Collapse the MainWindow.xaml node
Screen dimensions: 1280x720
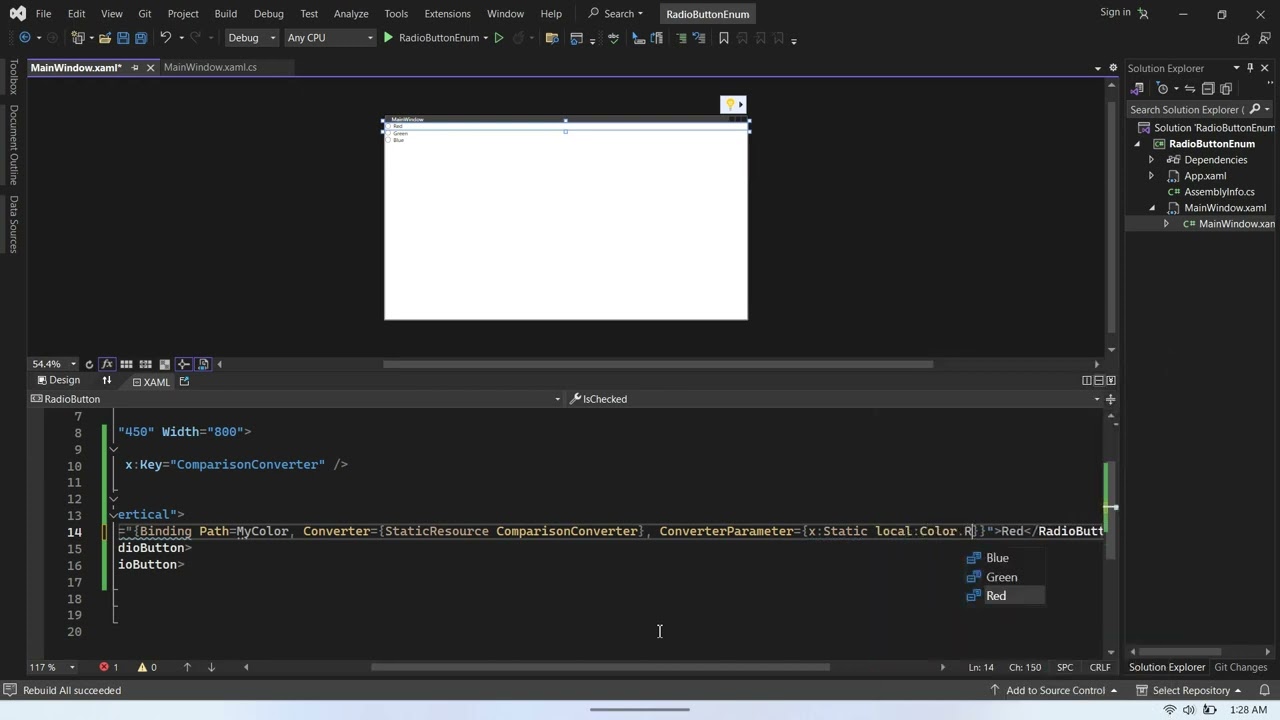click(1151, 208)
